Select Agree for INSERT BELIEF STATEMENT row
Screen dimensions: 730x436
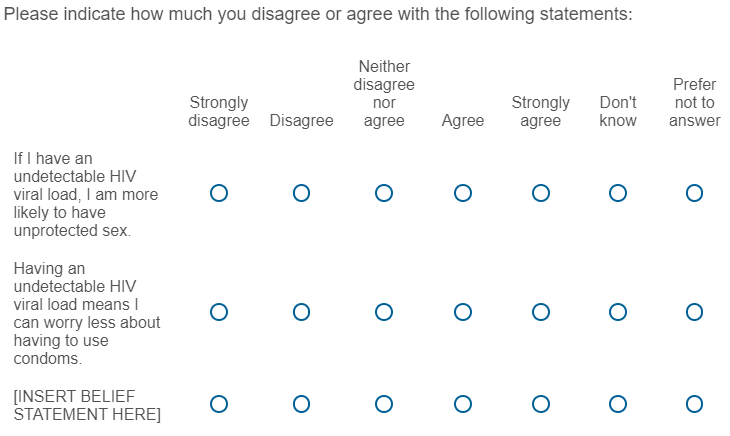(x=463, y=404)
